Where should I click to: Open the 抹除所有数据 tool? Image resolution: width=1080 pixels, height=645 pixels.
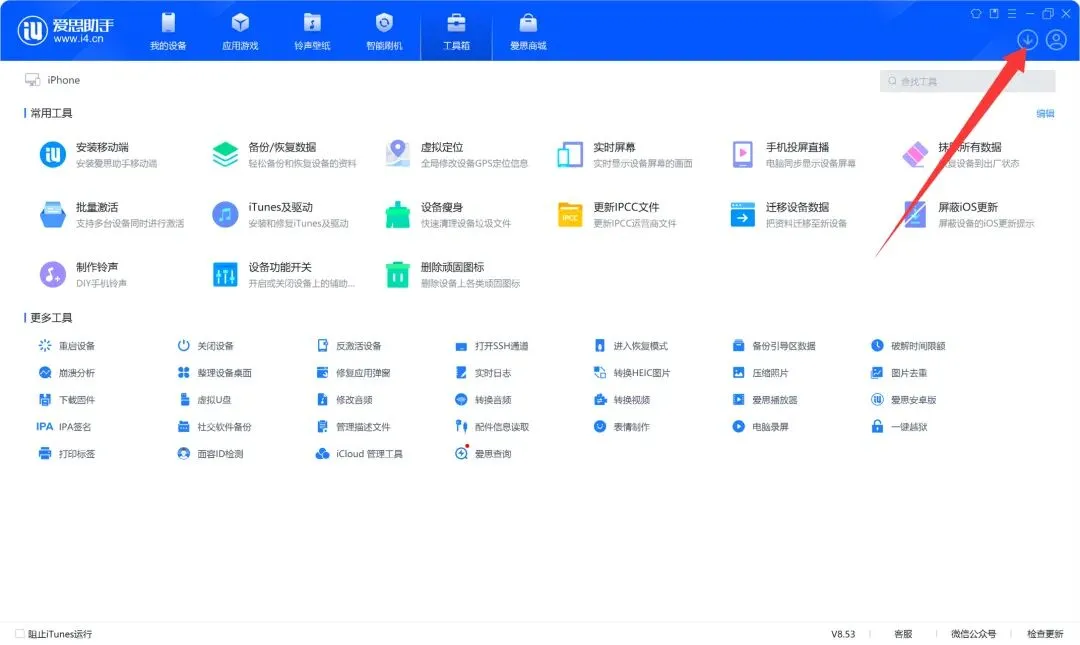(960, 154)
